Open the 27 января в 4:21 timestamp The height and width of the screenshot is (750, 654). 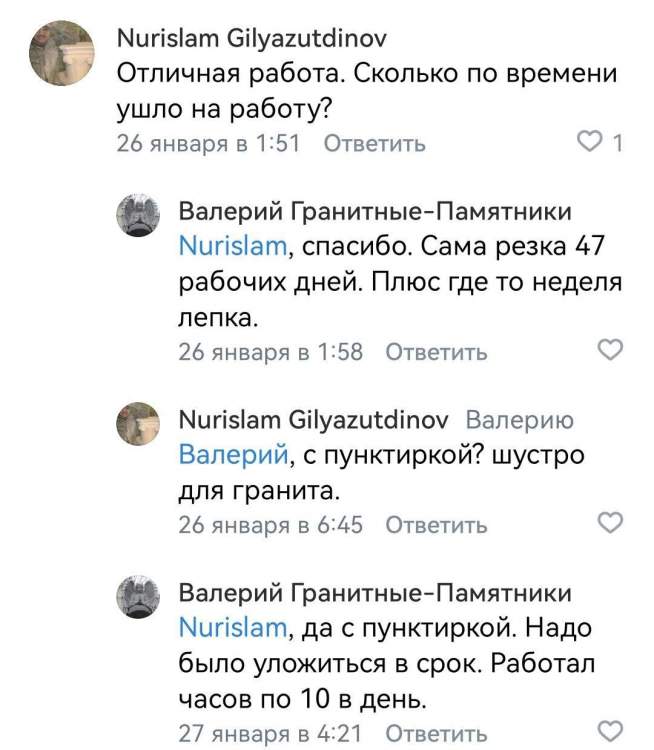[270, 731]
